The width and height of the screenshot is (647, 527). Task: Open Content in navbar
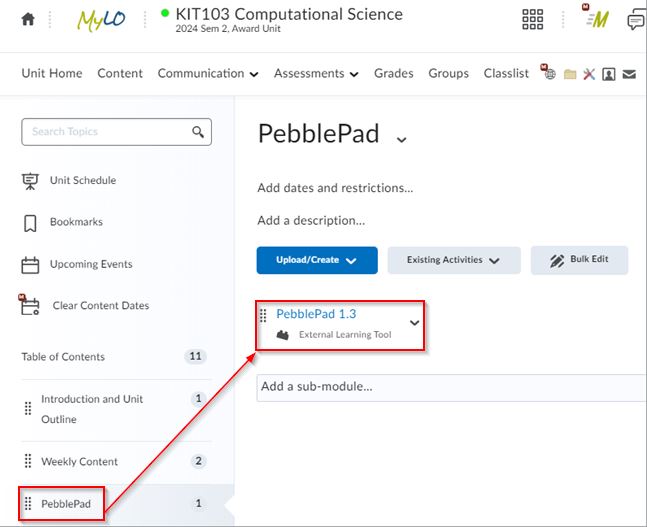[120, 73]
